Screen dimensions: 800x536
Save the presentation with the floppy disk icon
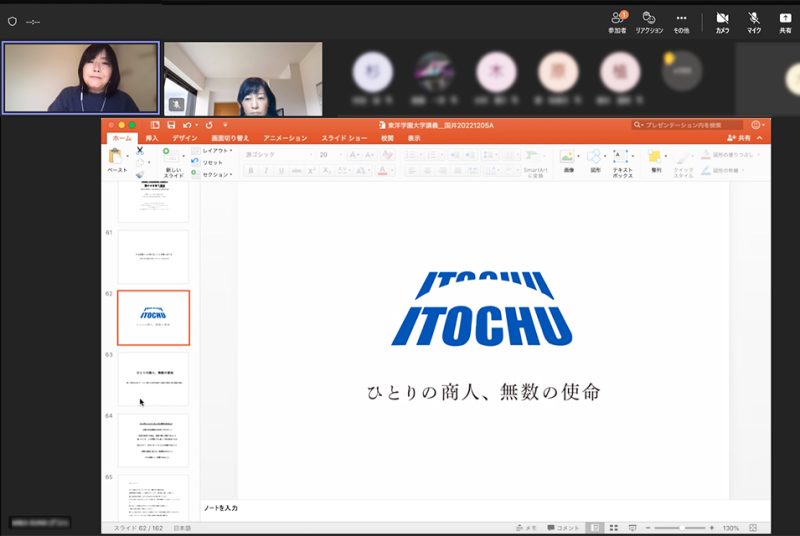pyautogui.click(x=171, y=125)
